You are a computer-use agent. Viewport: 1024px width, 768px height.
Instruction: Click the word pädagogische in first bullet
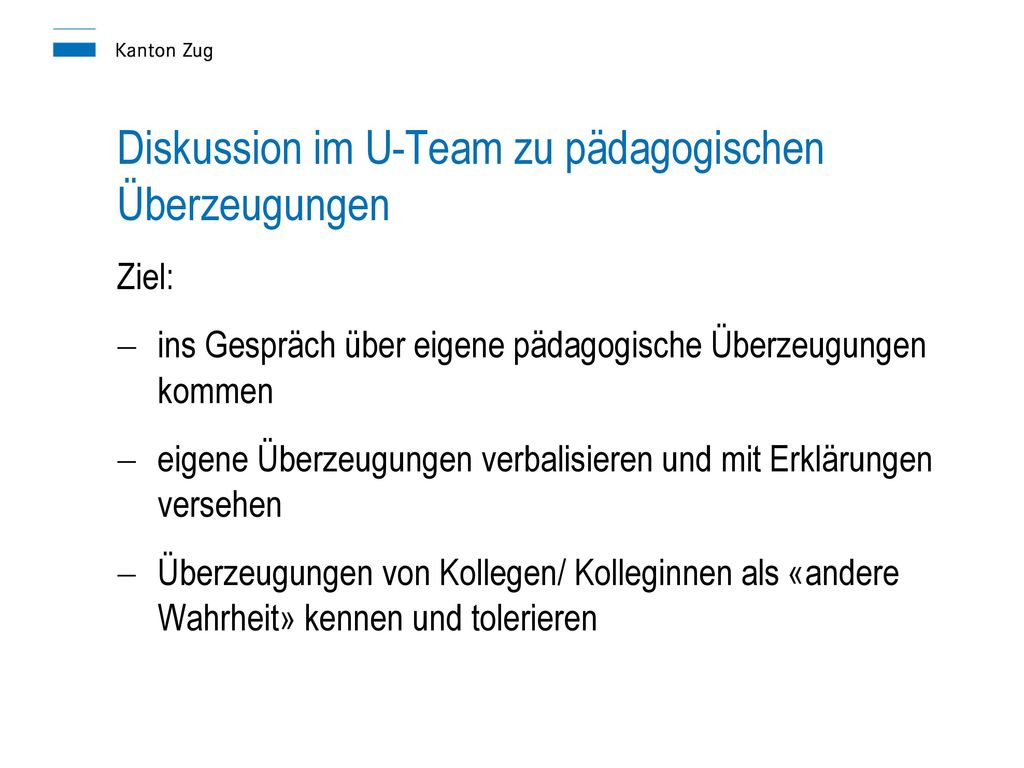click(x=607, y=347)
